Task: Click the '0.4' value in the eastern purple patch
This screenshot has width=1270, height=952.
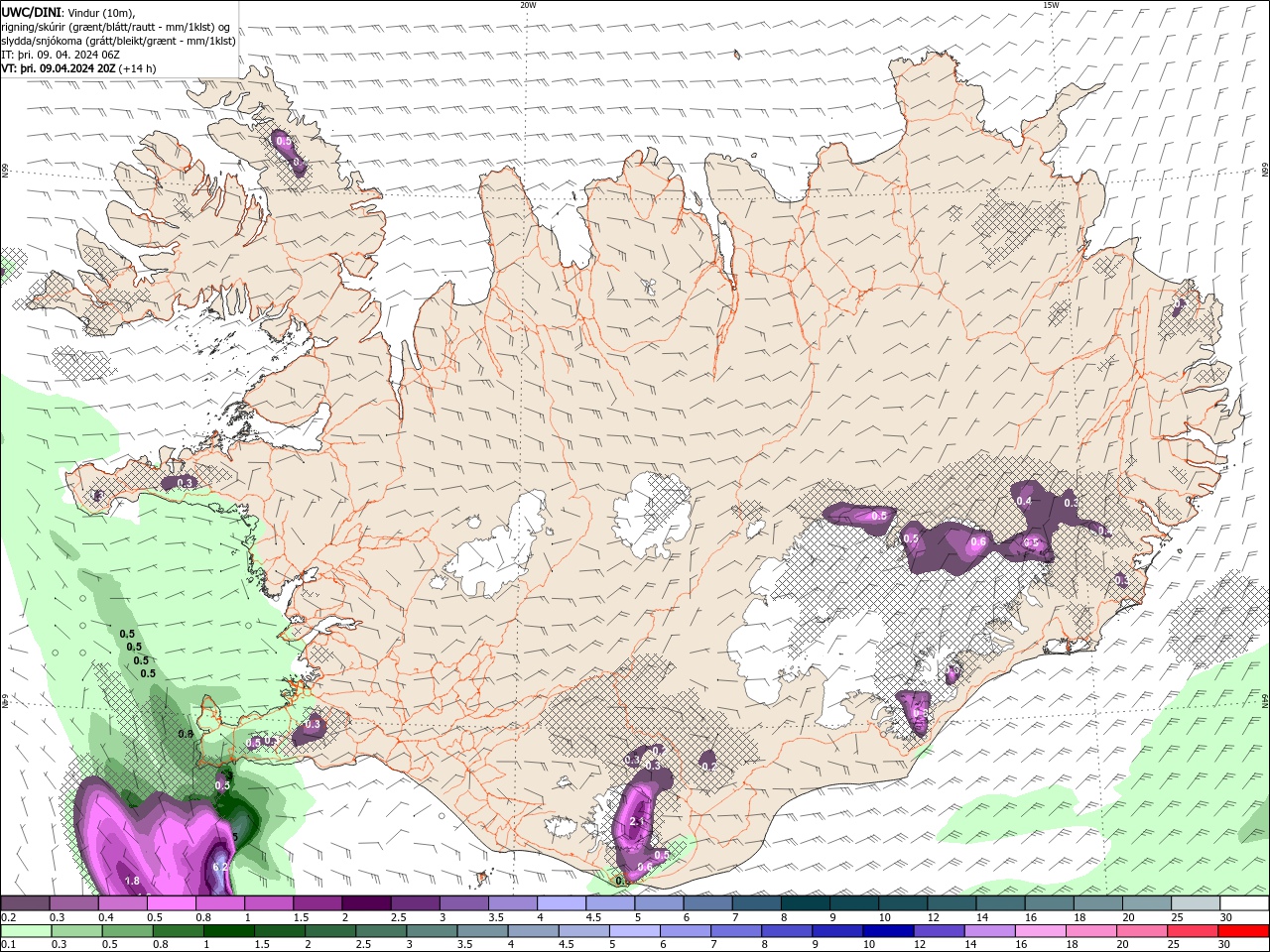Action: tap(1025, 502)
